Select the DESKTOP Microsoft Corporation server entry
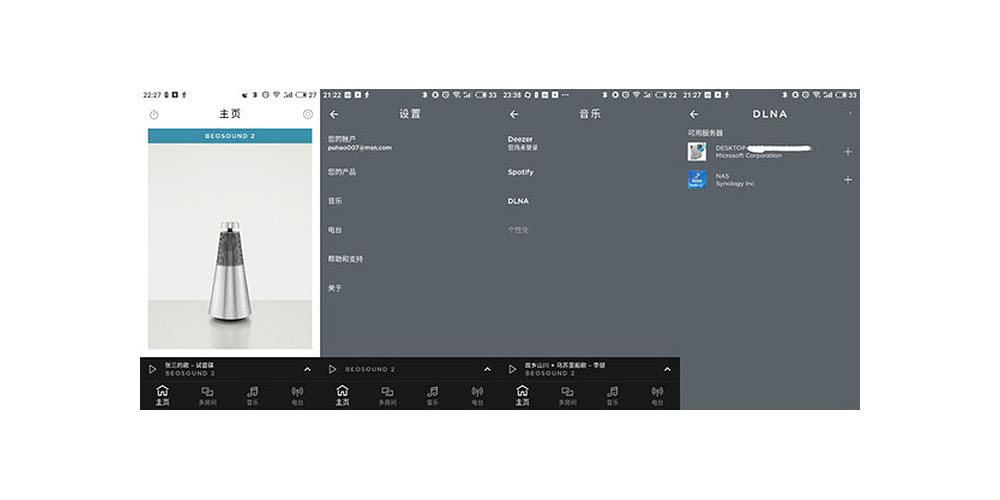This screenshot has width=1000, height=500. point(770,152)
